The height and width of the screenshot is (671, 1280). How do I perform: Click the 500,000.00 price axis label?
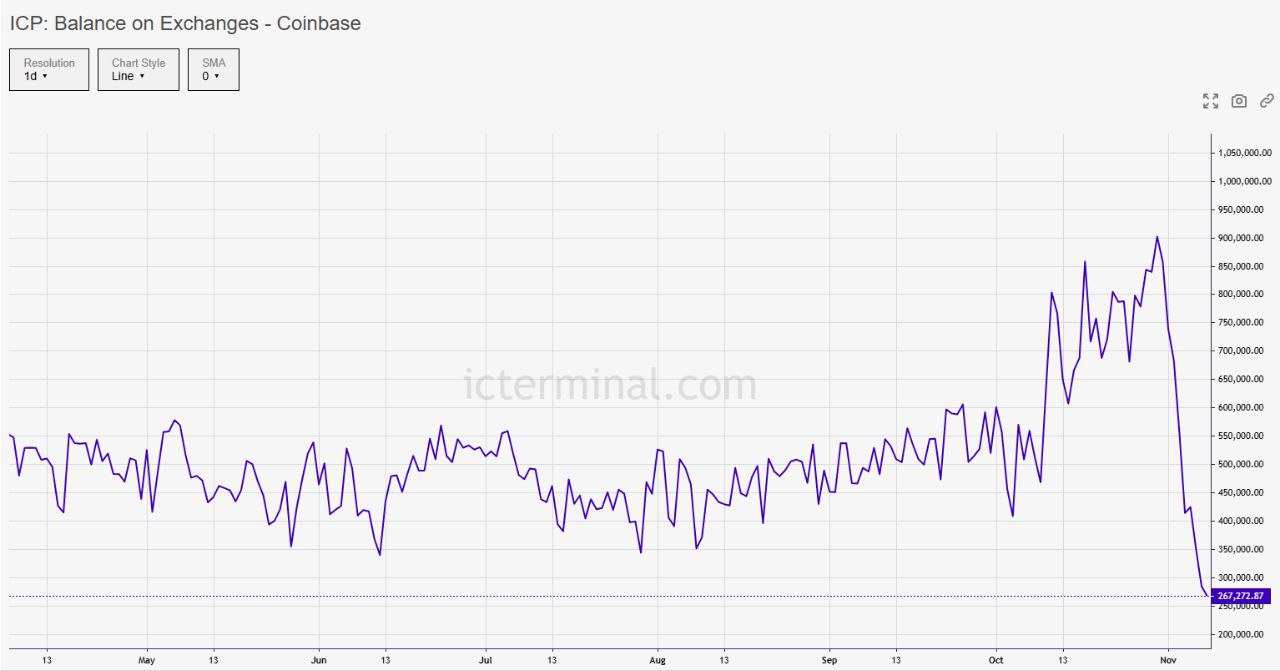[x=1246, y=464]
